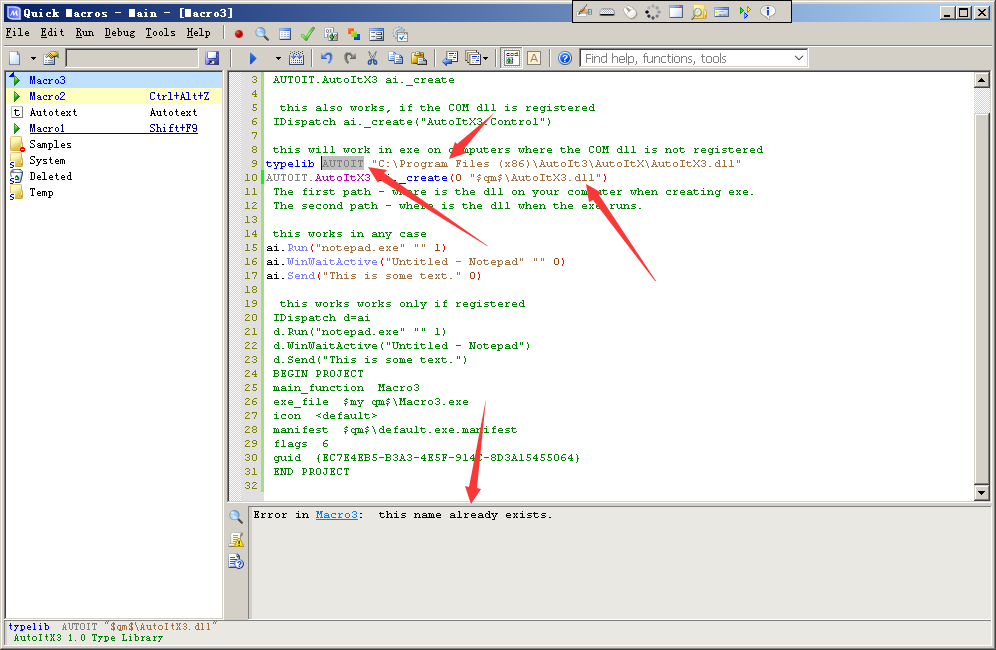Click the compile icon right of Run arrow
The height and width of the screenshot is (650, 996).
(x=297, y=58)
